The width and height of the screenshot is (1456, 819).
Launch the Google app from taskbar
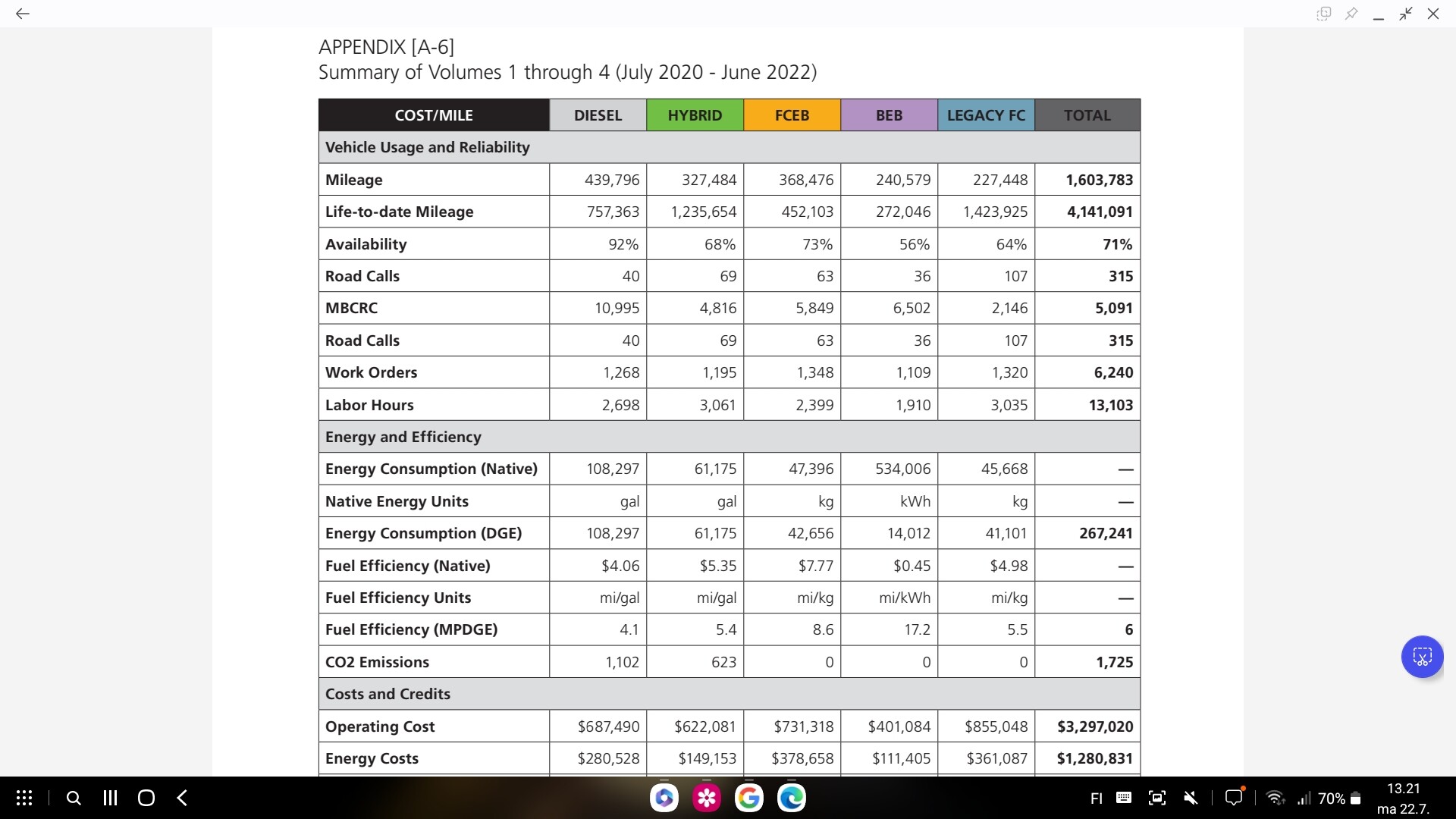749,798
